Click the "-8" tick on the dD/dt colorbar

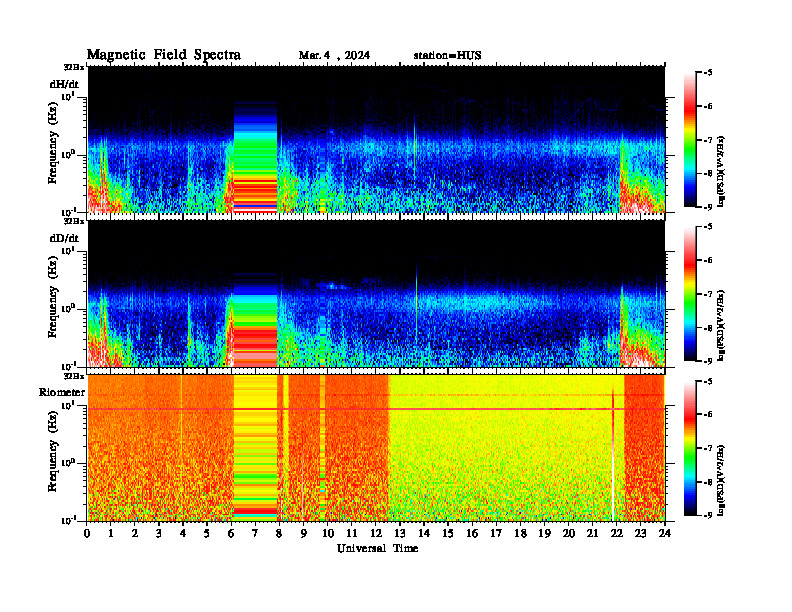708,327
